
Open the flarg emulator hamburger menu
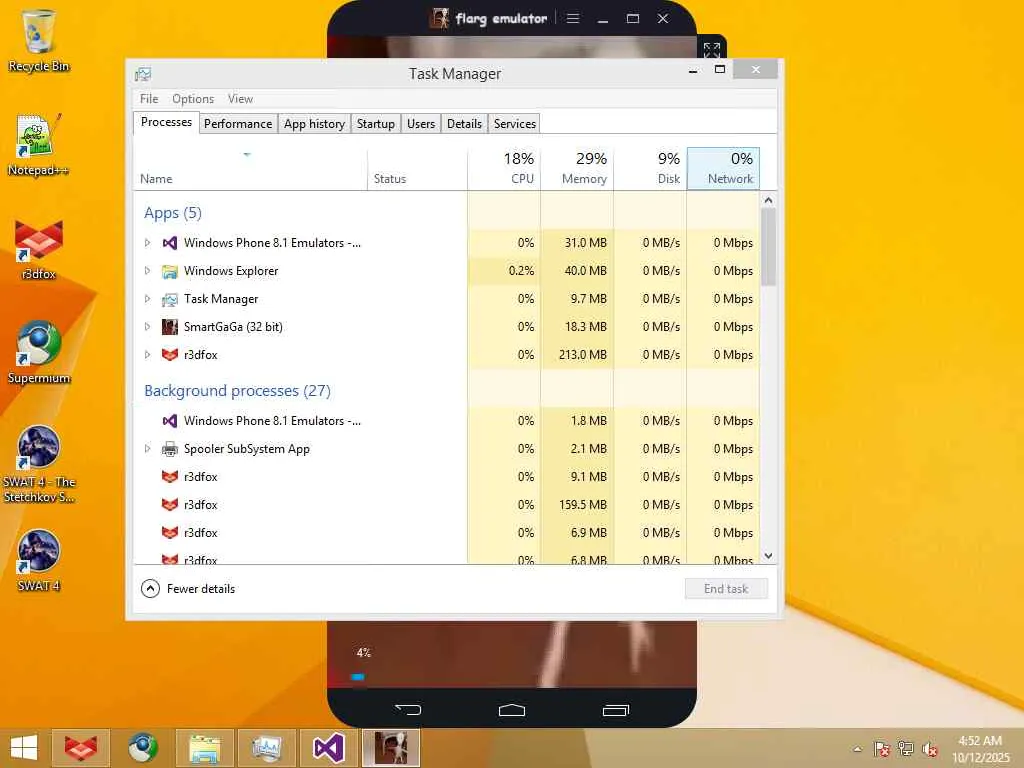[x=573, y=18]
